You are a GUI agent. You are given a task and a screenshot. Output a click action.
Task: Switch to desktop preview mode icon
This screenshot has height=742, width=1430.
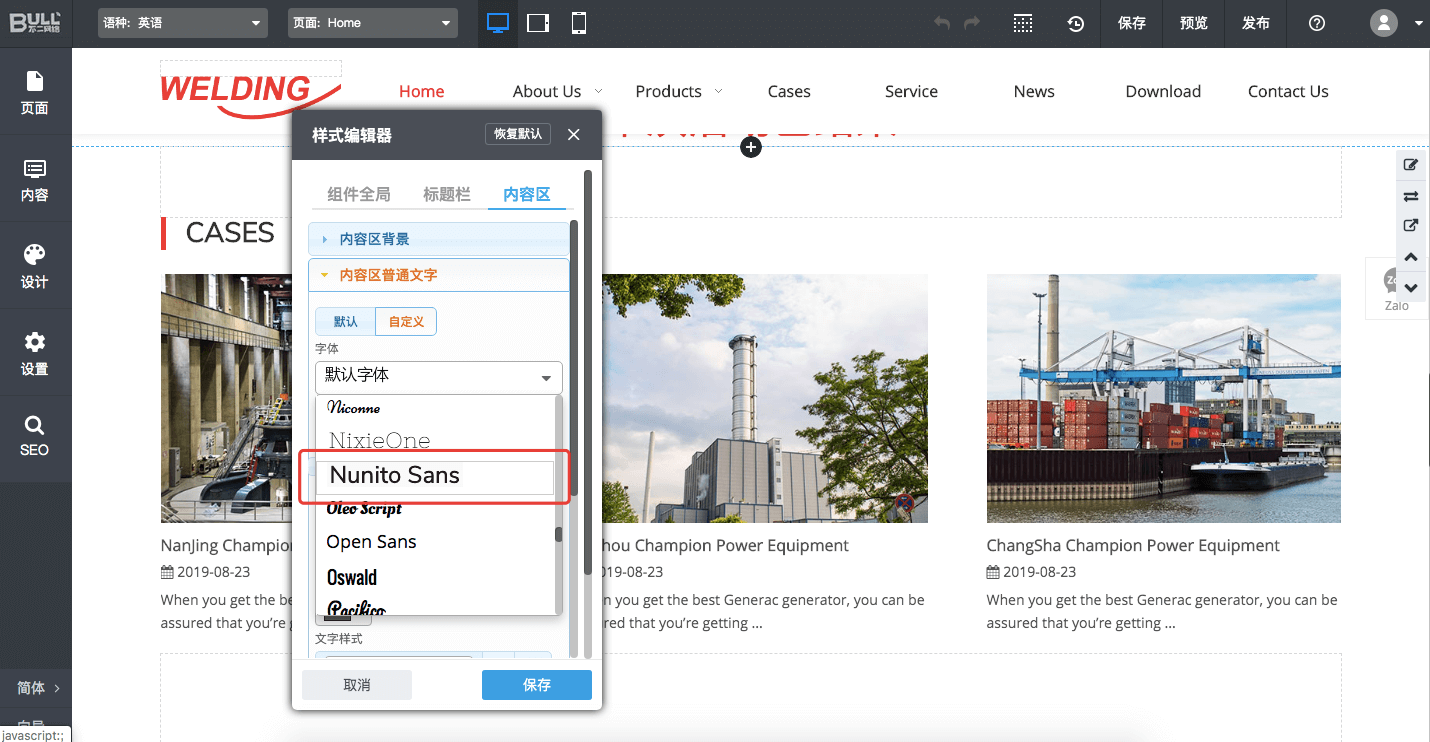click(x=498, y=23)
